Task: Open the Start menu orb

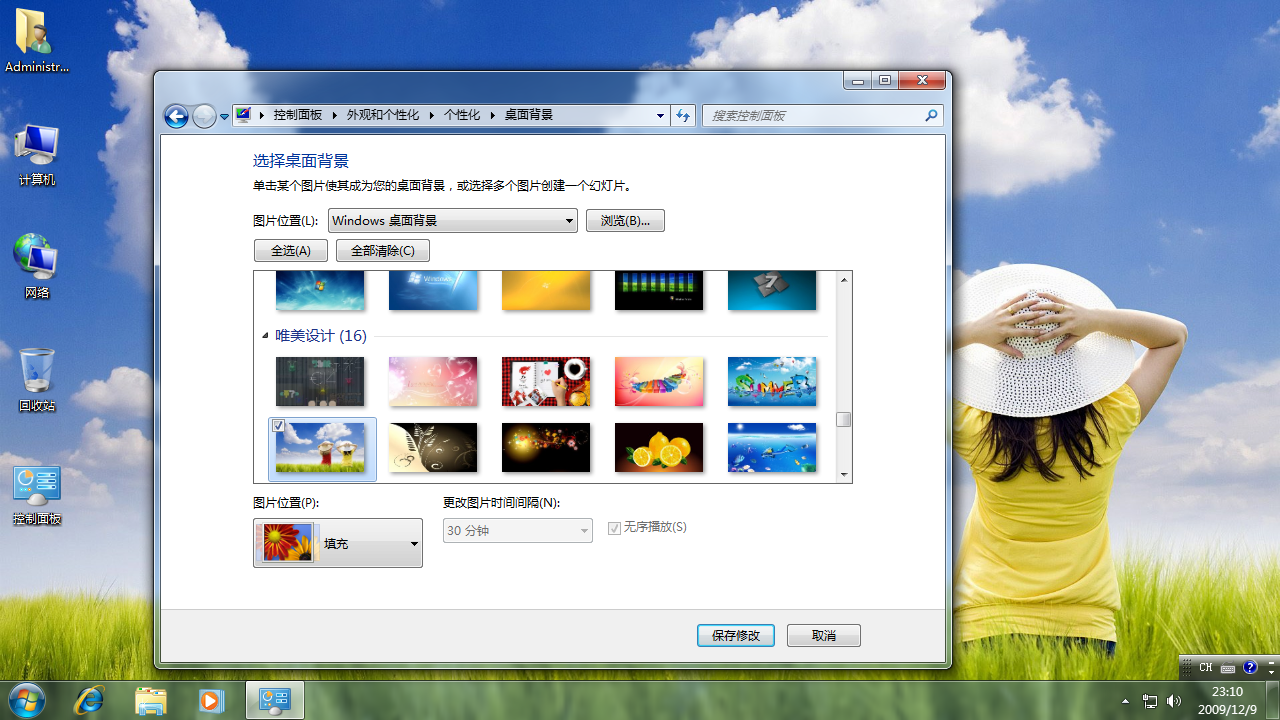Action: point(26,699)
